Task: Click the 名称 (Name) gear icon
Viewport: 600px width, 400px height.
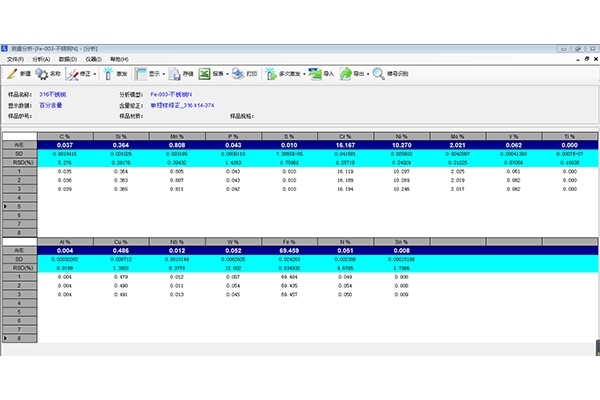Action: tap(41, 73)
